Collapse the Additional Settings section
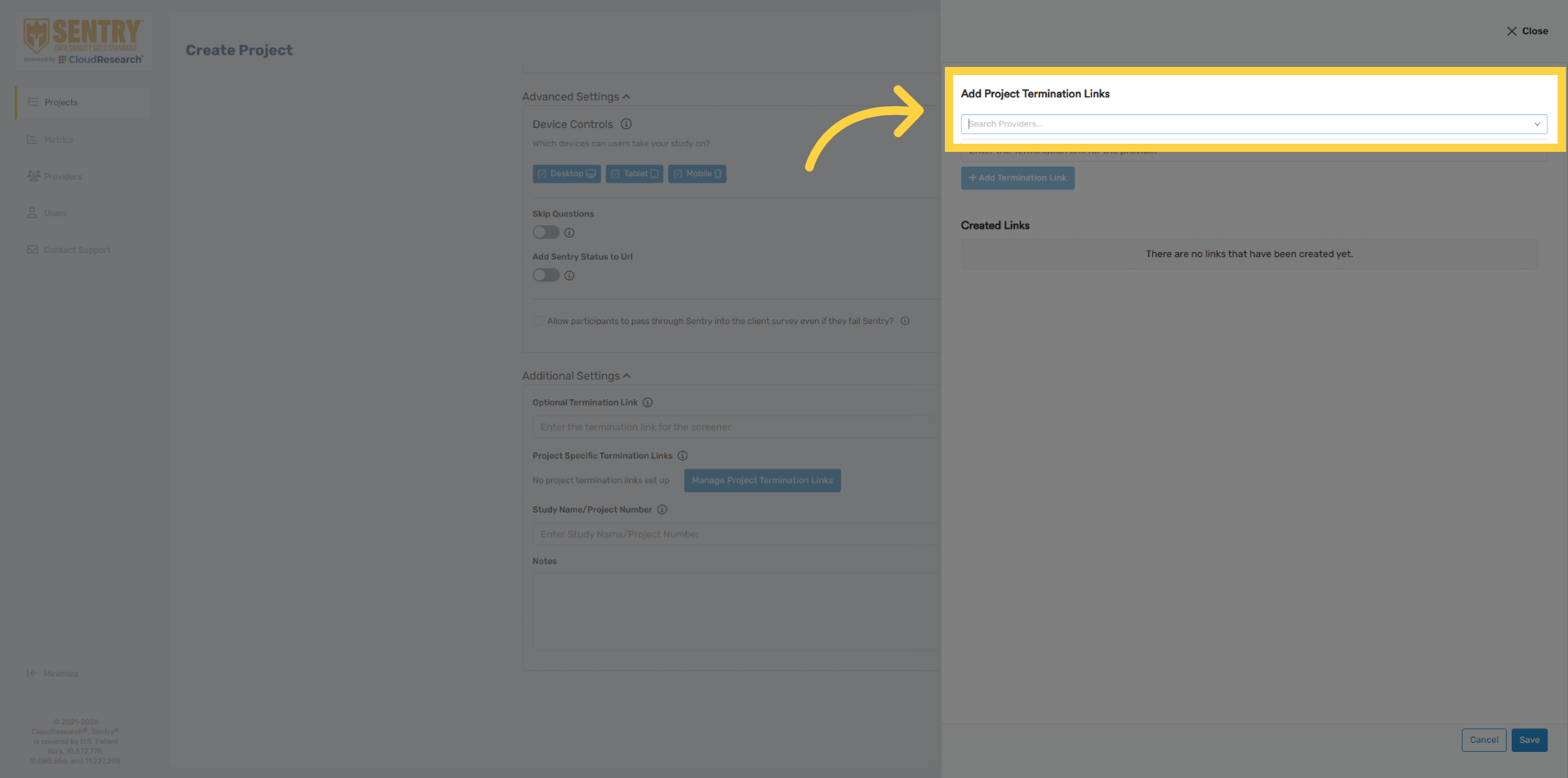 (626, 376)
